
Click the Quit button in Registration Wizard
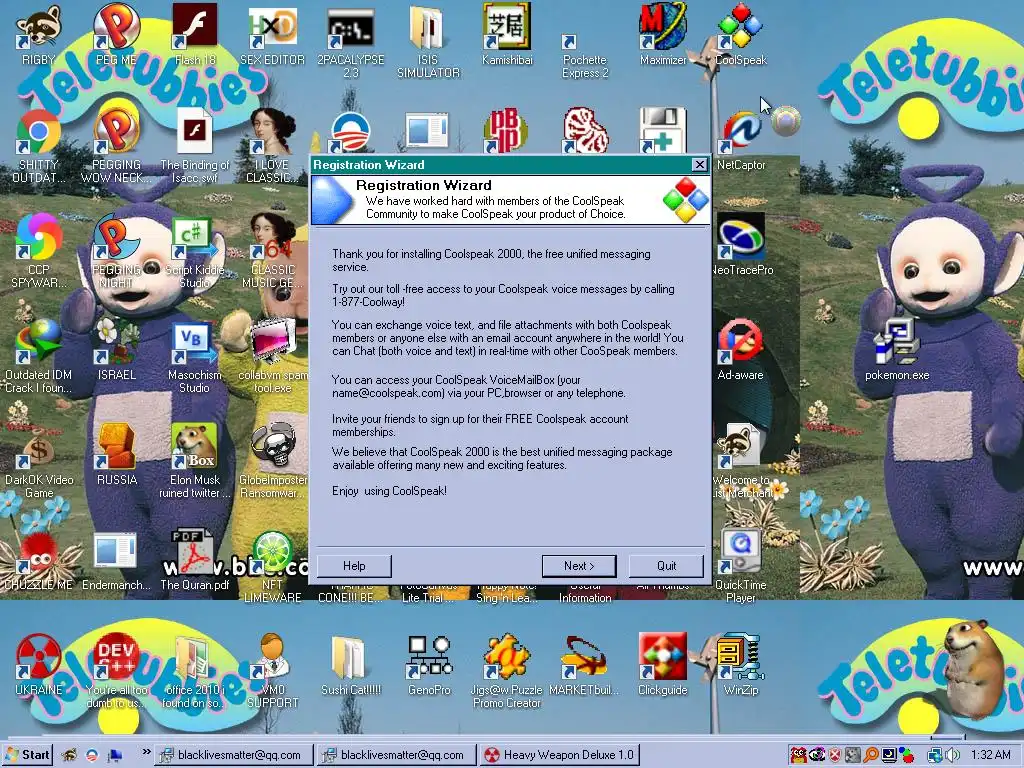(666, 566)
